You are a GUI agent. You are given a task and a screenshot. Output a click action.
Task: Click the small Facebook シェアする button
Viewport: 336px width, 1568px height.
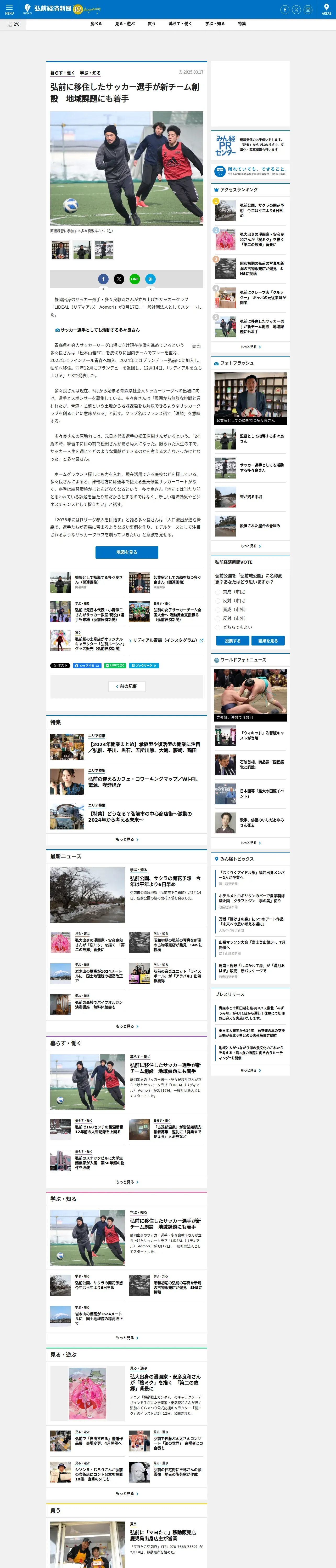pyautogui.click(x=87, y=665)
